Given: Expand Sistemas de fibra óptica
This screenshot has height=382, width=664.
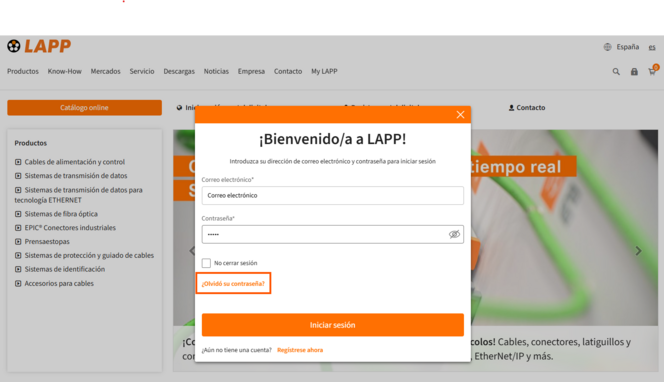Looking at the screenshot, I should (x=56, y=214).
